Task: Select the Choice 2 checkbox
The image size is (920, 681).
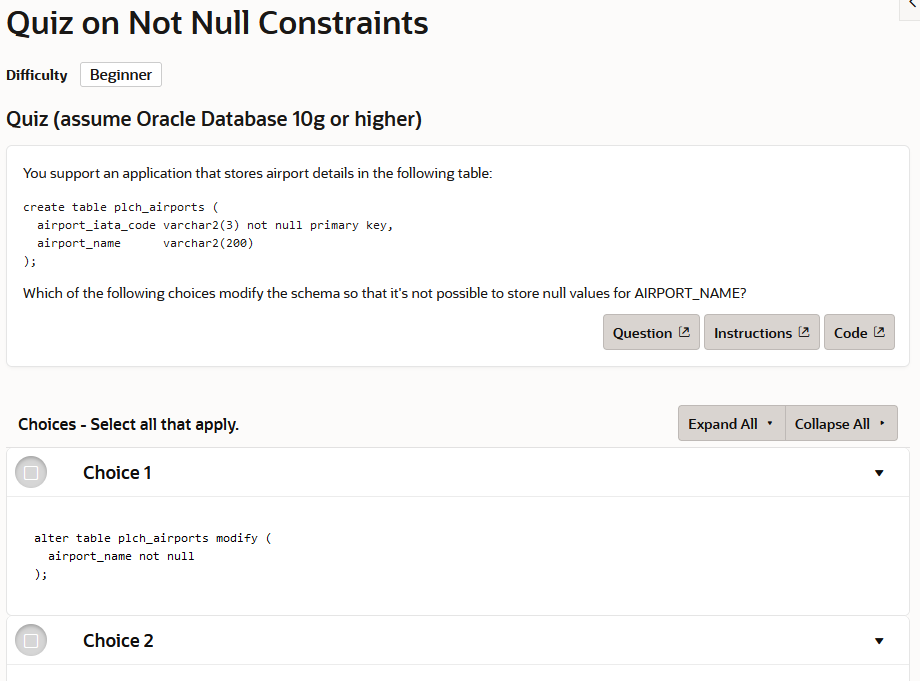Action: click(x=31, y=640)
